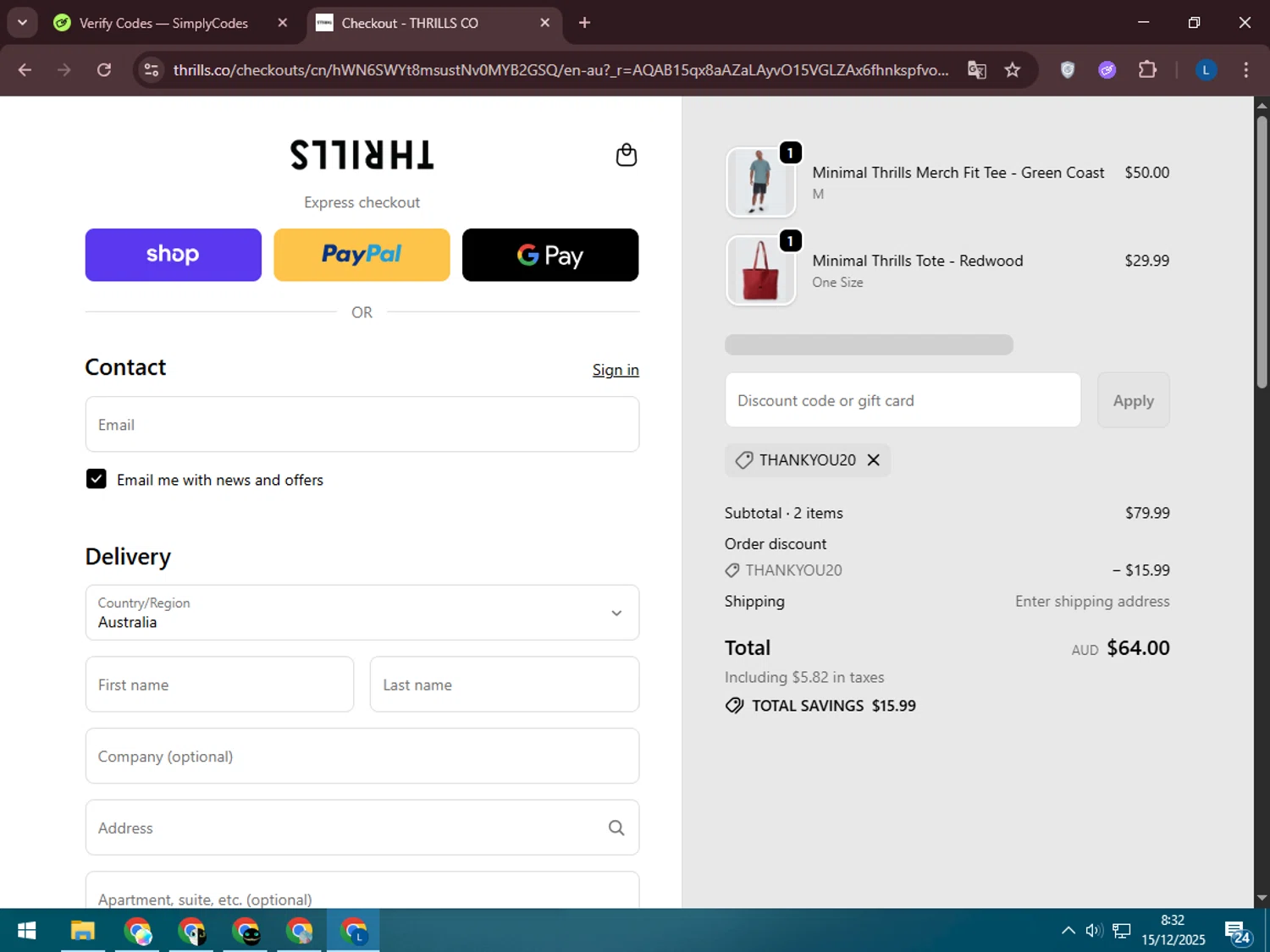
Task: Click the Email input field
Action: click(x=362, y=425)
